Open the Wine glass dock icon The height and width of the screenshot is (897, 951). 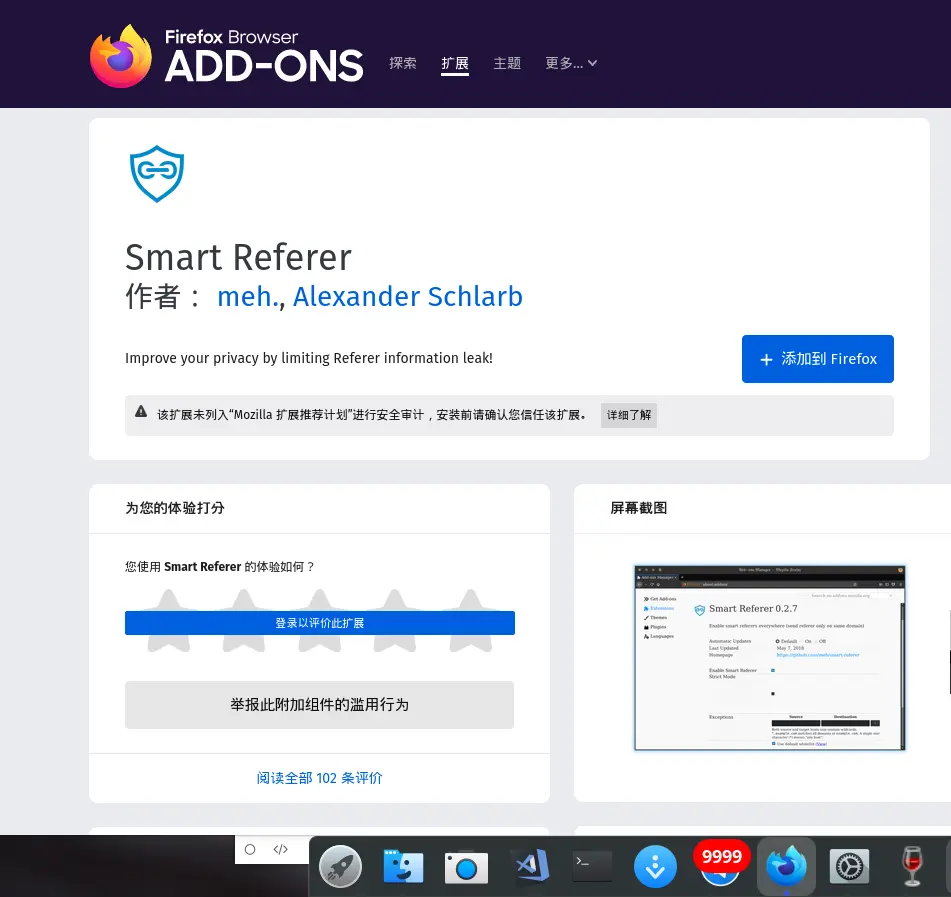click(912, 866)
